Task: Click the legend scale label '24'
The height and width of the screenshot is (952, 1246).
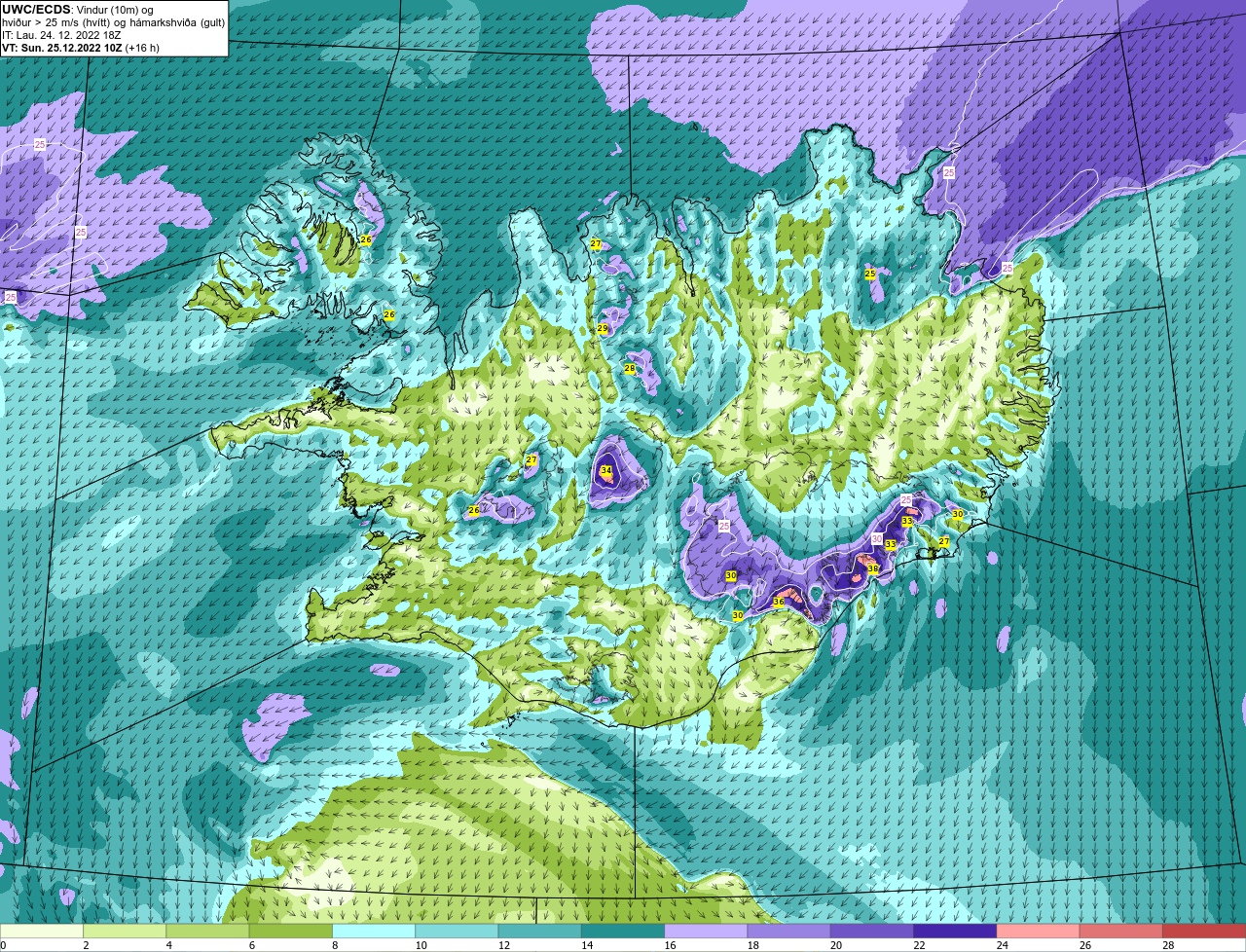Action: coord(1001,945)
